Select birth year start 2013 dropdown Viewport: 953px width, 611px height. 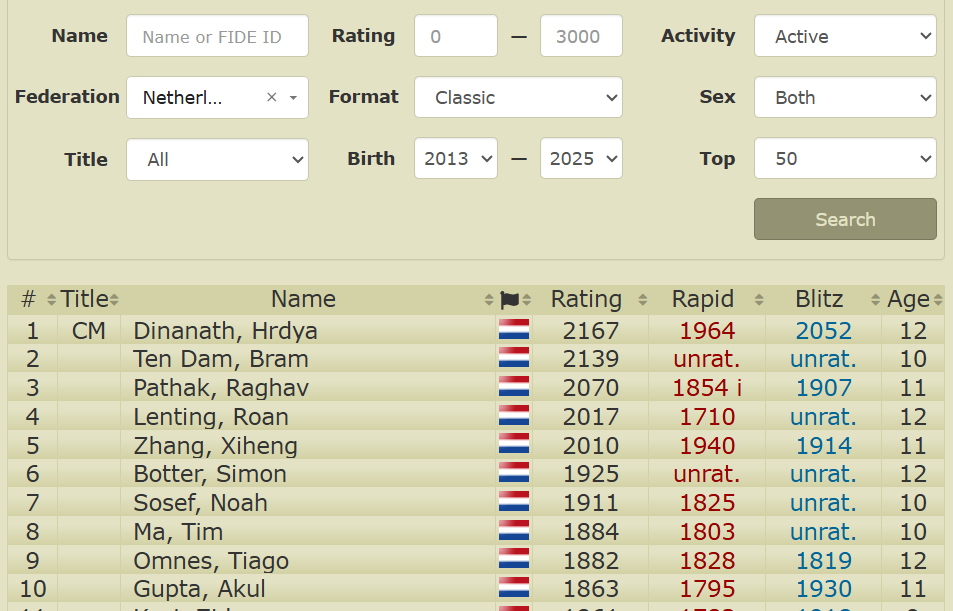(455, 160)
